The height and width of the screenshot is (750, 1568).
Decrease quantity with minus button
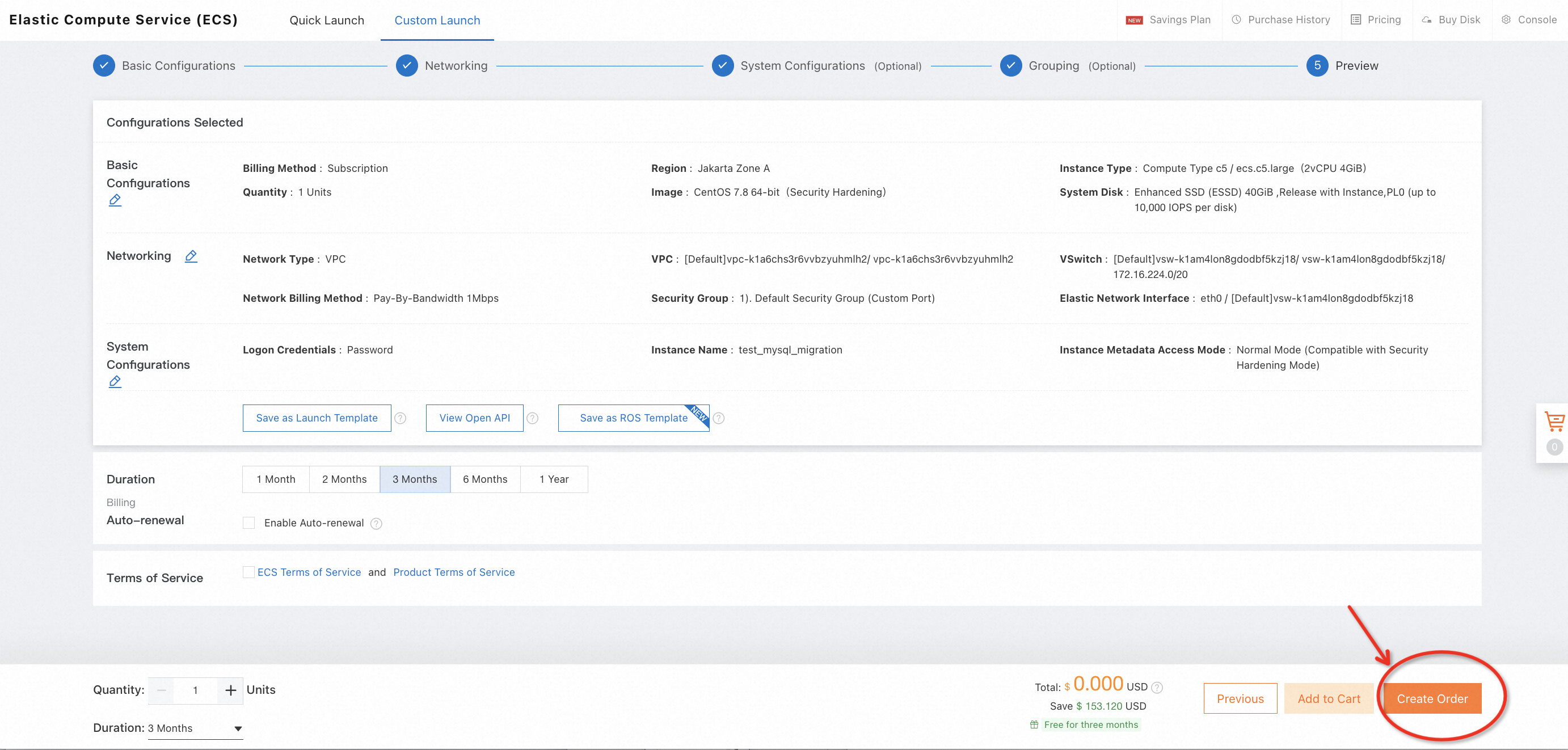(x=161, y=690)
